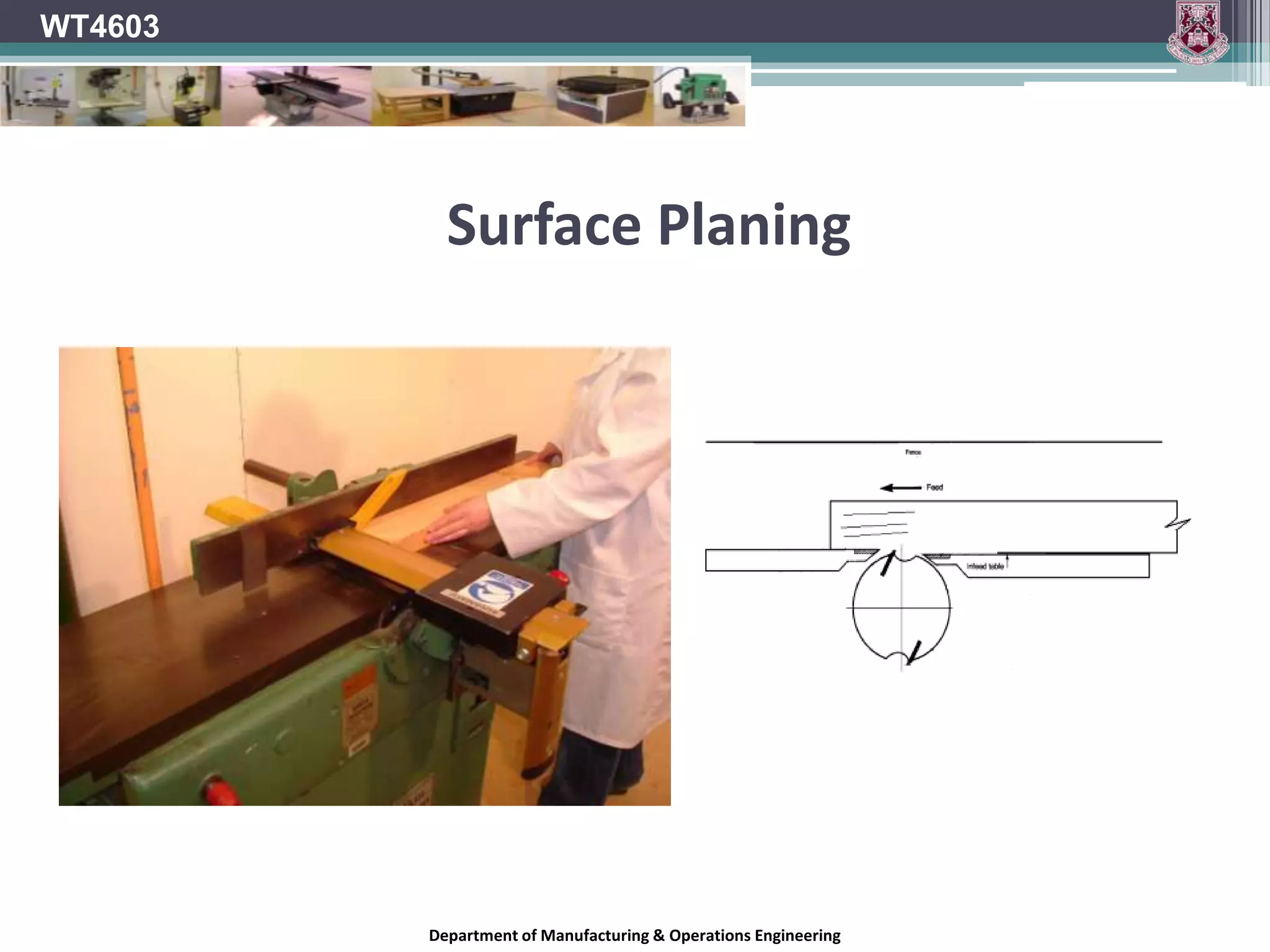Select the green router thumbnail image

(x=699, y=96)
